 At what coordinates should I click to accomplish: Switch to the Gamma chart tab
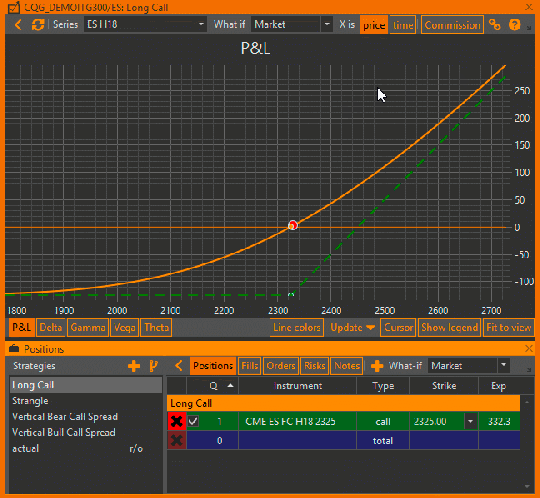(88, 327)
